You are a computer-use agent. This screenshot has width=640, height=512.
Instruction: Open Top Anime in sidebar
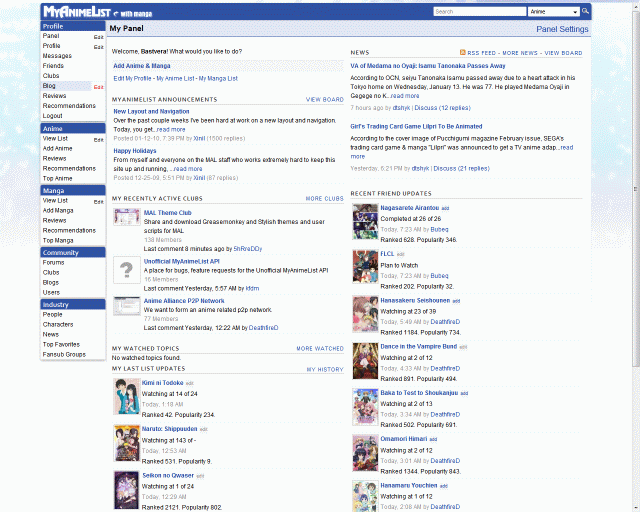click(x=58, y=178)
